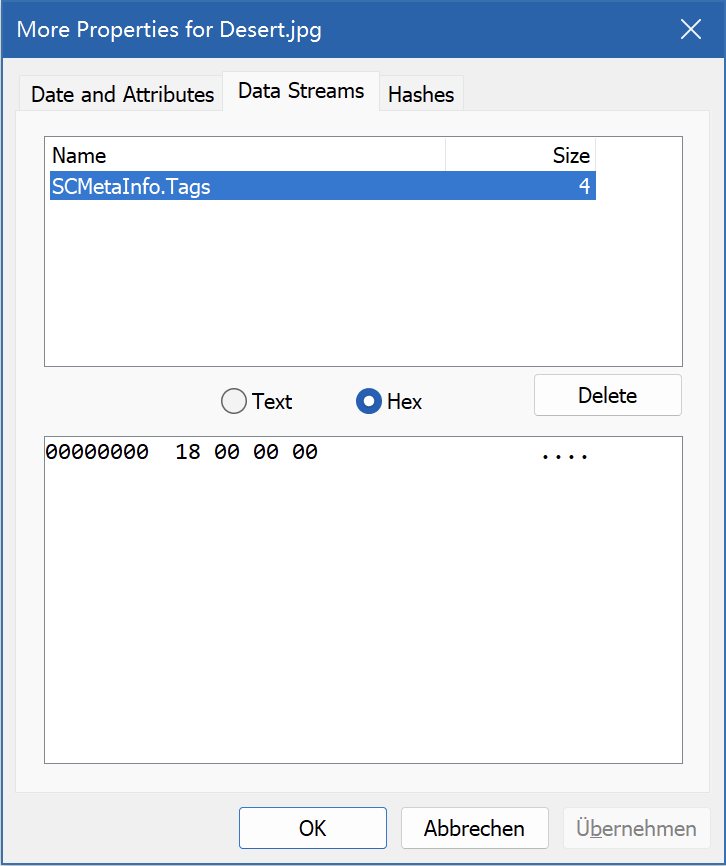Delete the selected data stream
The width and height of the screenshot is (726, 866).
(x=608, y=395)
